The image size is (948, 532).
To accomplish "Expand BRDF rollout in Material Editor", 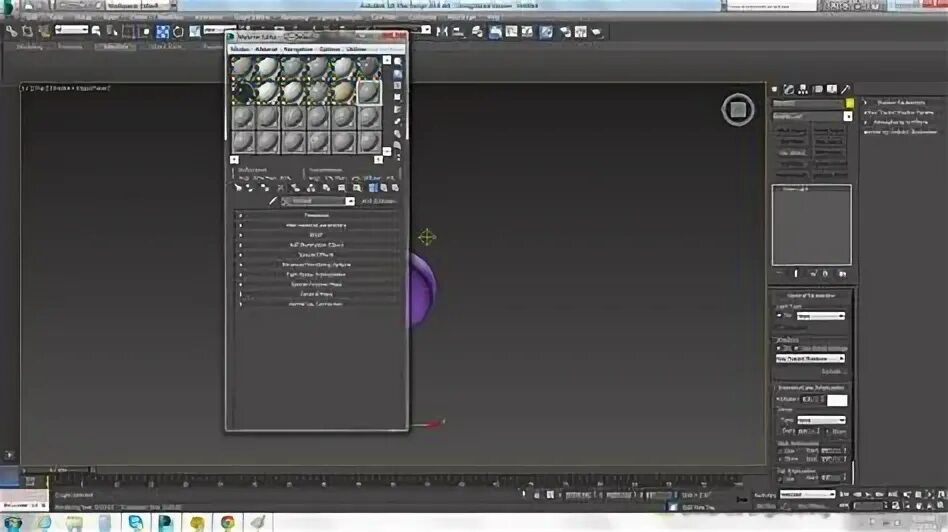I will click(x=316, y=235).
